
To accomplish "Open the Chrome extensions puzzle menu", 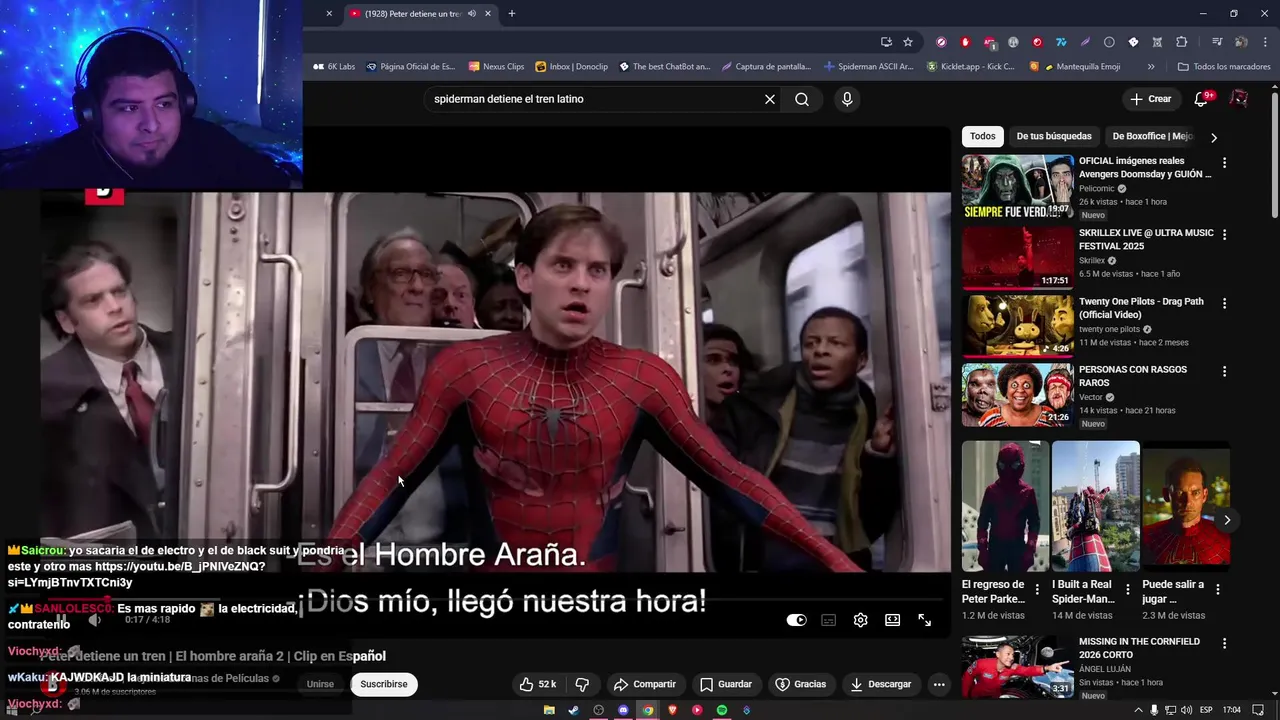I will click(x=1182, y=42).
